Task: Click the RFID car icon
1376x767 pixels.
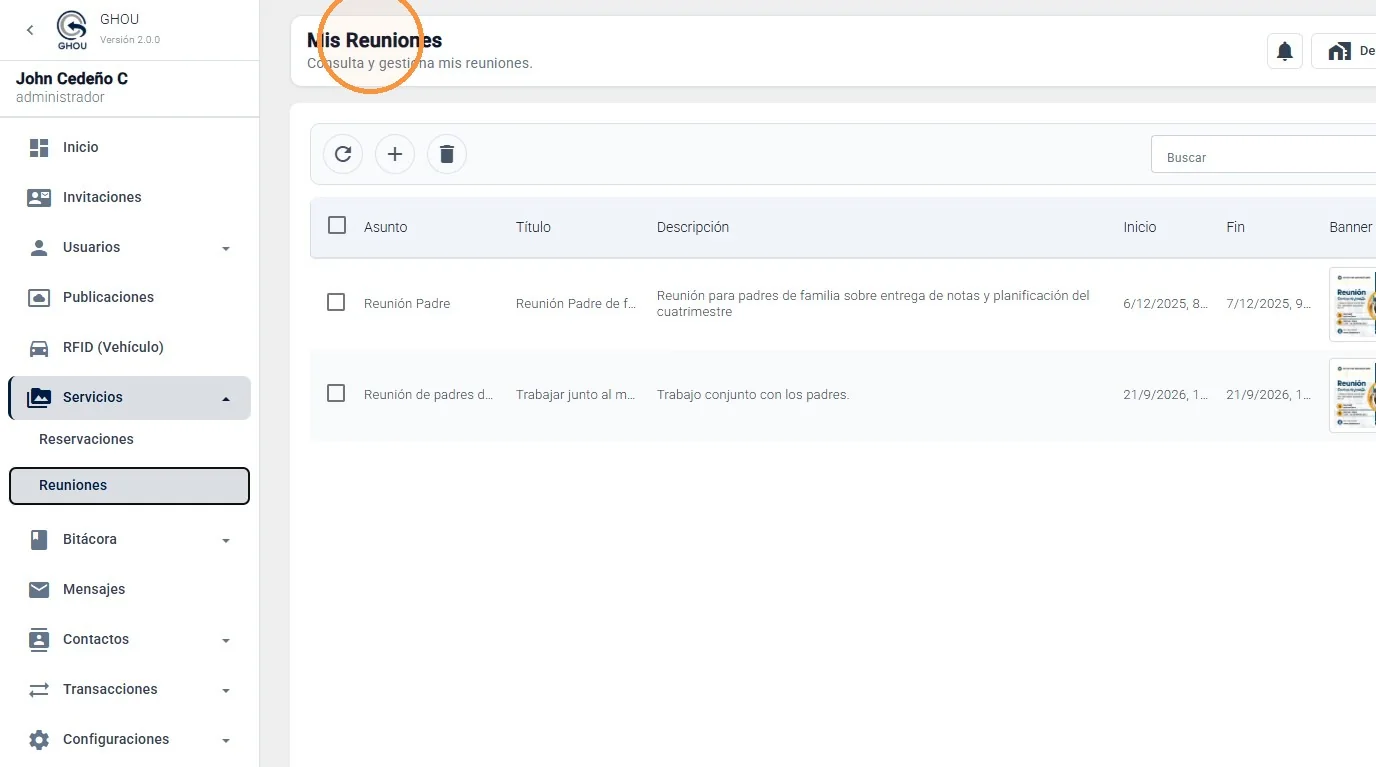Action: pos(39,347)
